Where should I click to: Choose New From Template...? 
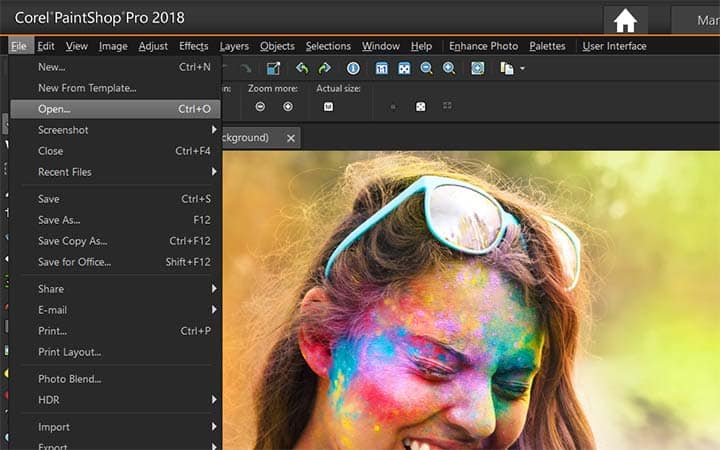(115, 88)
